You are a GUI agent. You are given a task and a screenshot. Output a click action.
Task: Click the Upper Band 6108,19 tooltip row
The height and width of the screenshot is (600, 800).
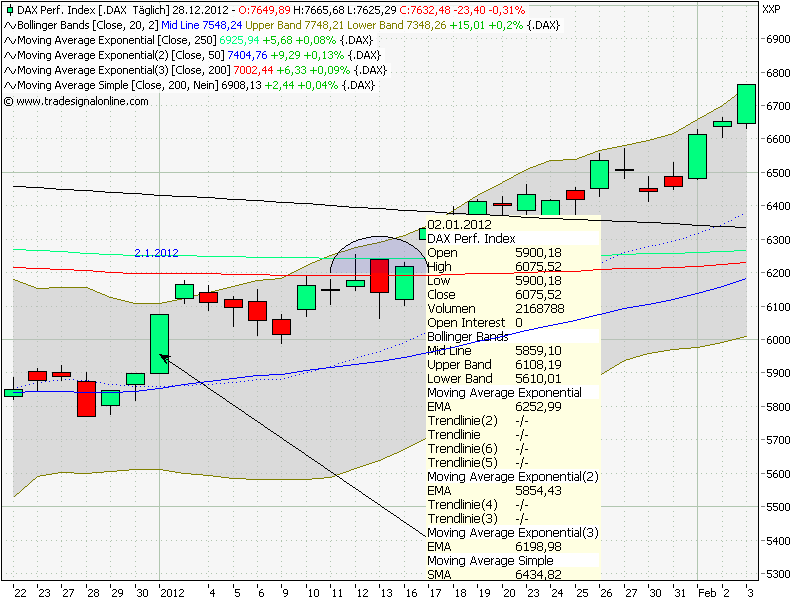[513, 365]
